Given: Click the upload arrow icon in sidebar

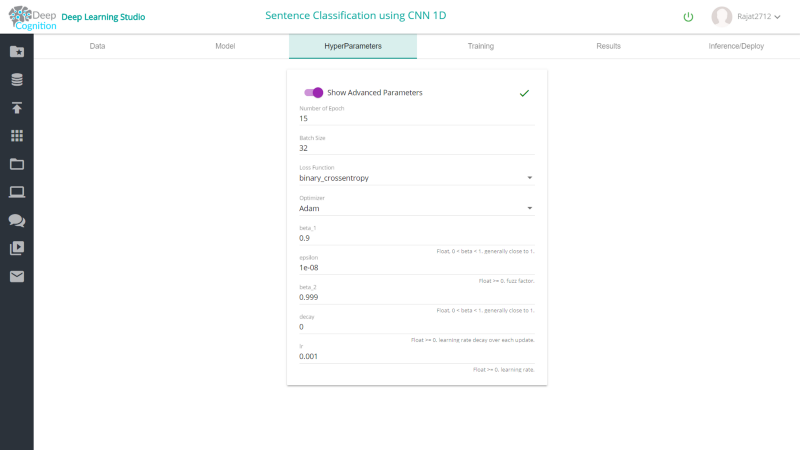Looking at the screenshot, I should [x=17, y=108].
